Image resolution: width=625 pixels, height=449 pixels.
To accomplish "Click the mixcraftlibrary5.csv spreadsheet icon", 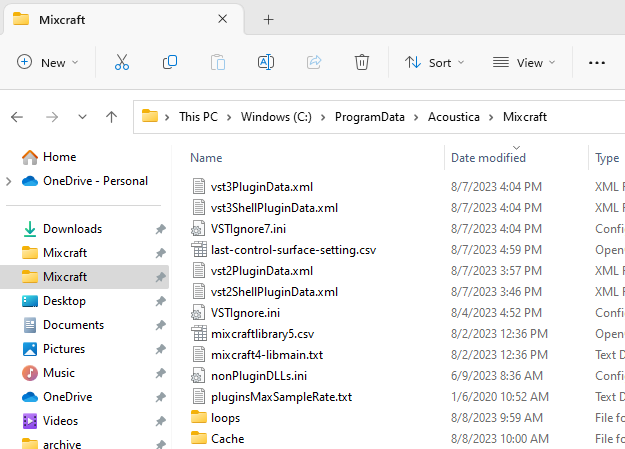I will click(199, 333).
